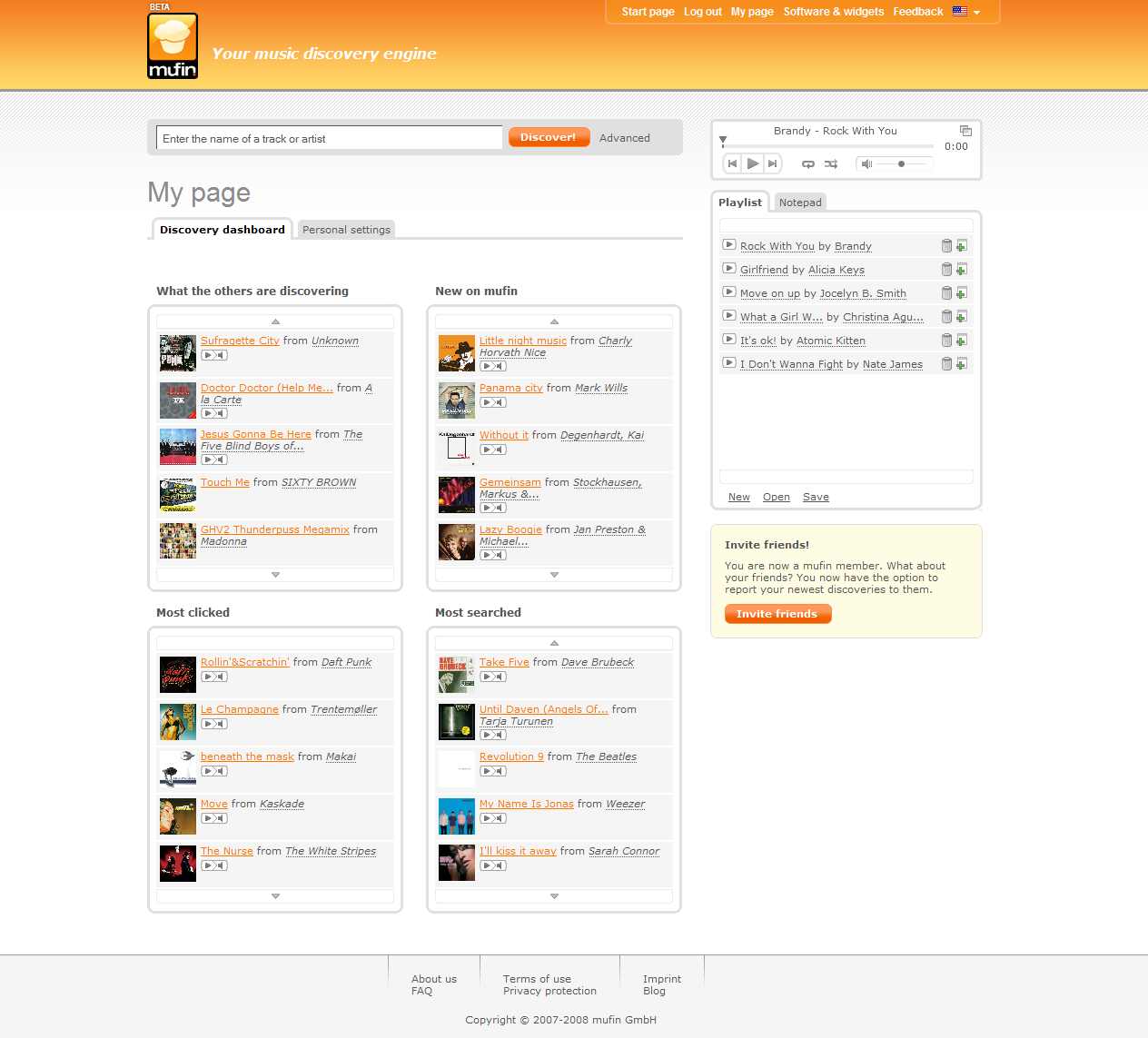1148x1038 pixels.
Task: Click the Invite friends button
Action: 777,614
